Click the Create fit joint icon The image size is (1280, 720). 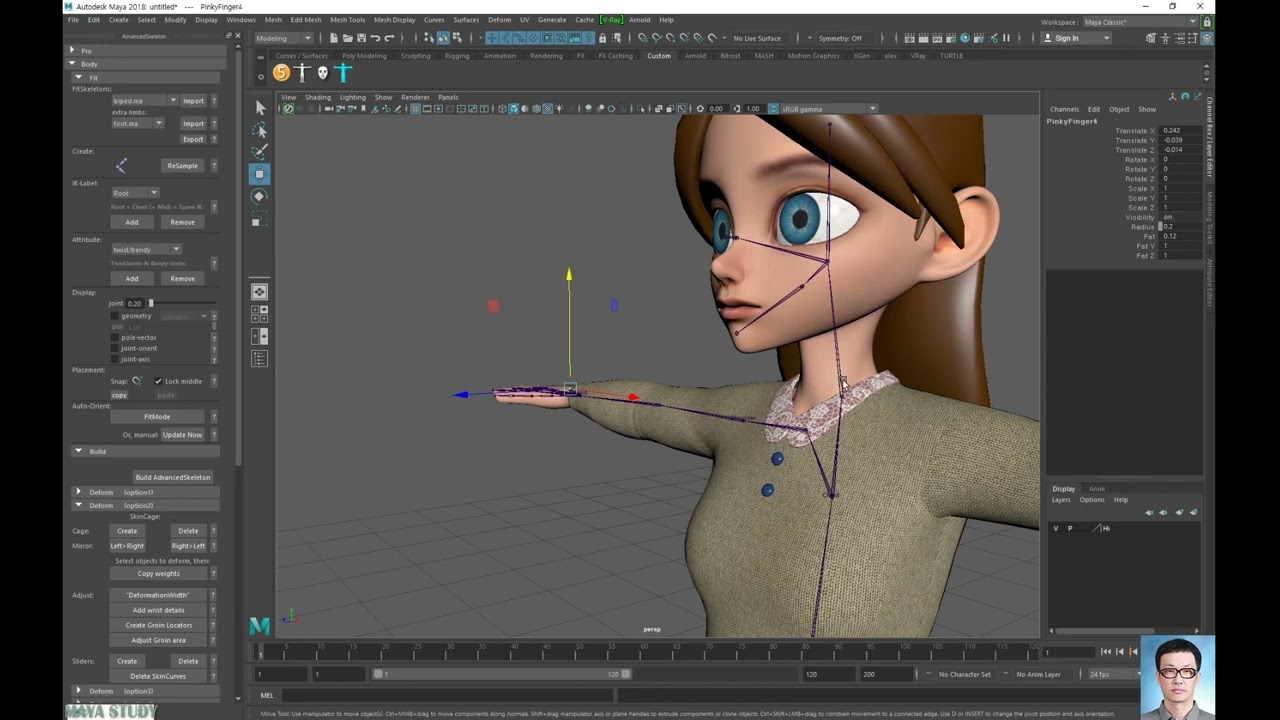(121, 166)
